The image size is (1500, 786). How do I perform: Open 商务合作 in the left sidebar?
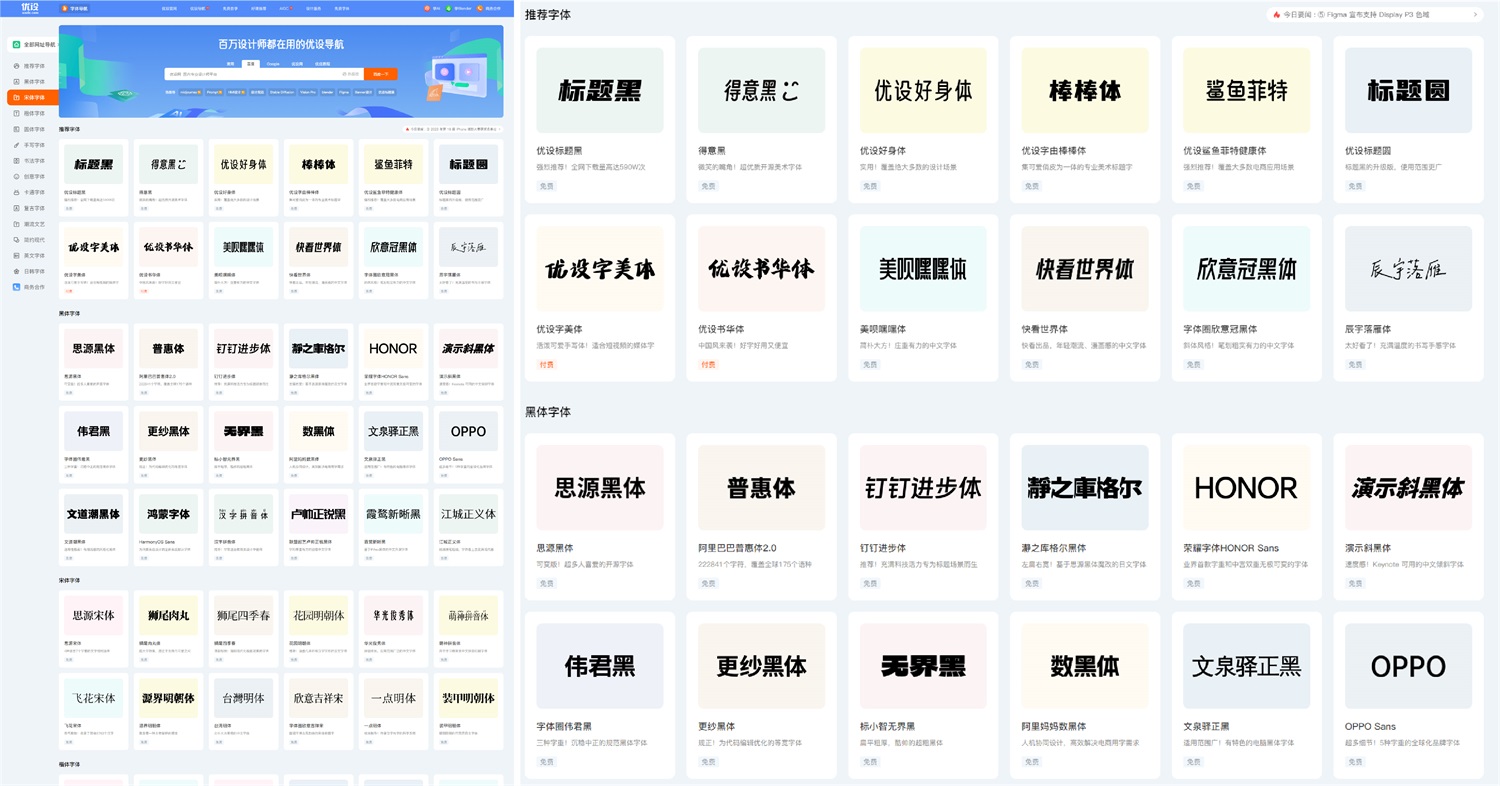[x=29, y=287]
